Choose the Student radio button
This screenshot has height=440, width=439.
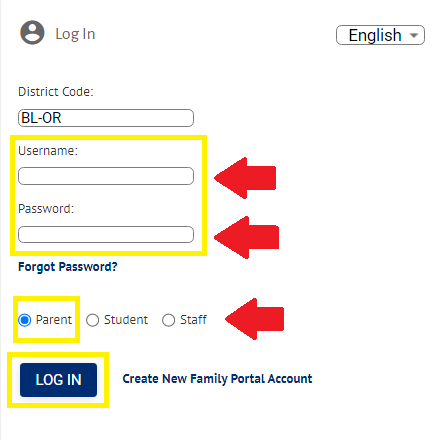(x=92, y=320)
